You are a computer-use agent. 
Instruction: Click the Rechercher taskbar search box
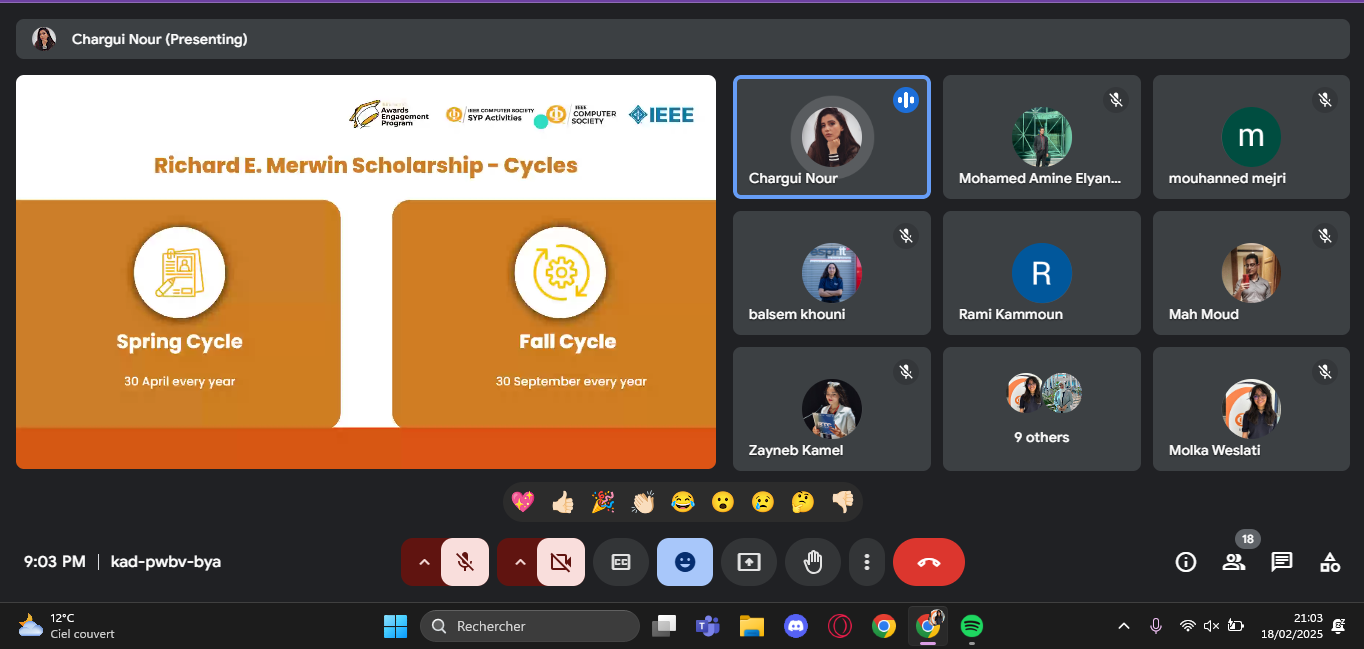[x=530, y=626]
